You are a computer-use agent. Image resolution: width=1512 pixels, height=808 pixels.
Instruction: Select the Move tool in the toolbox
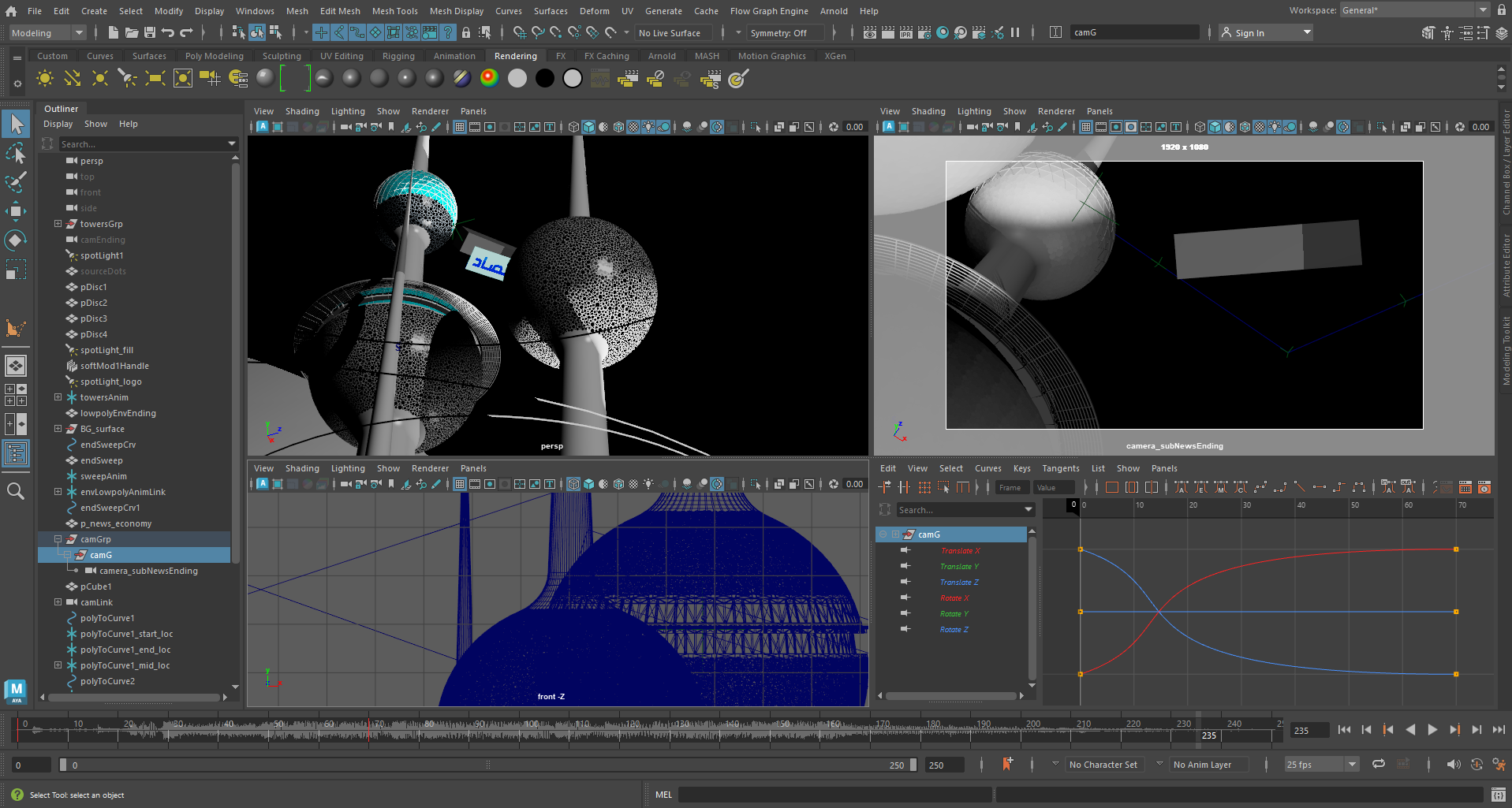click(x=16, y=210)
